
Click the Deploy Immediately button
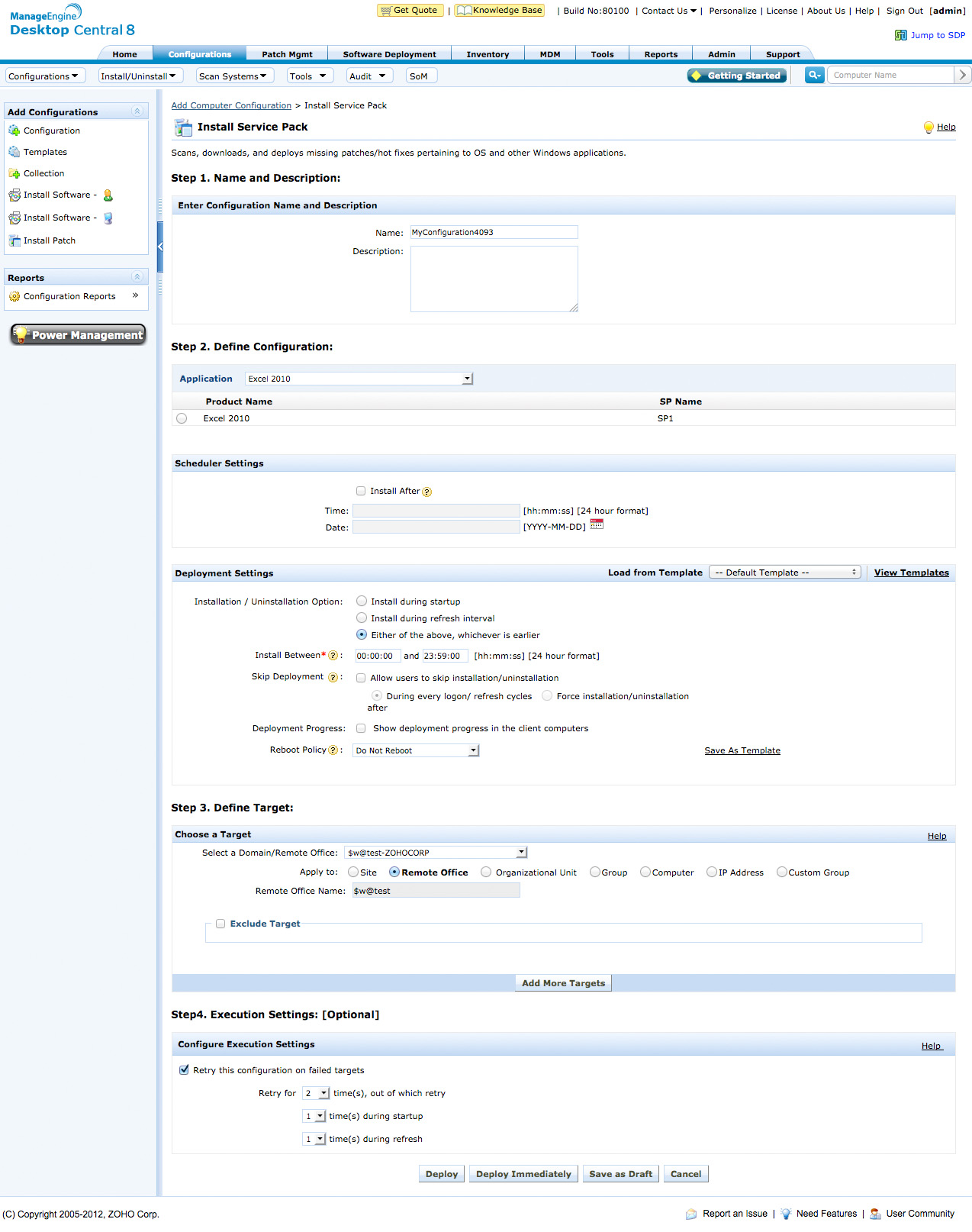pos(523,1174)
